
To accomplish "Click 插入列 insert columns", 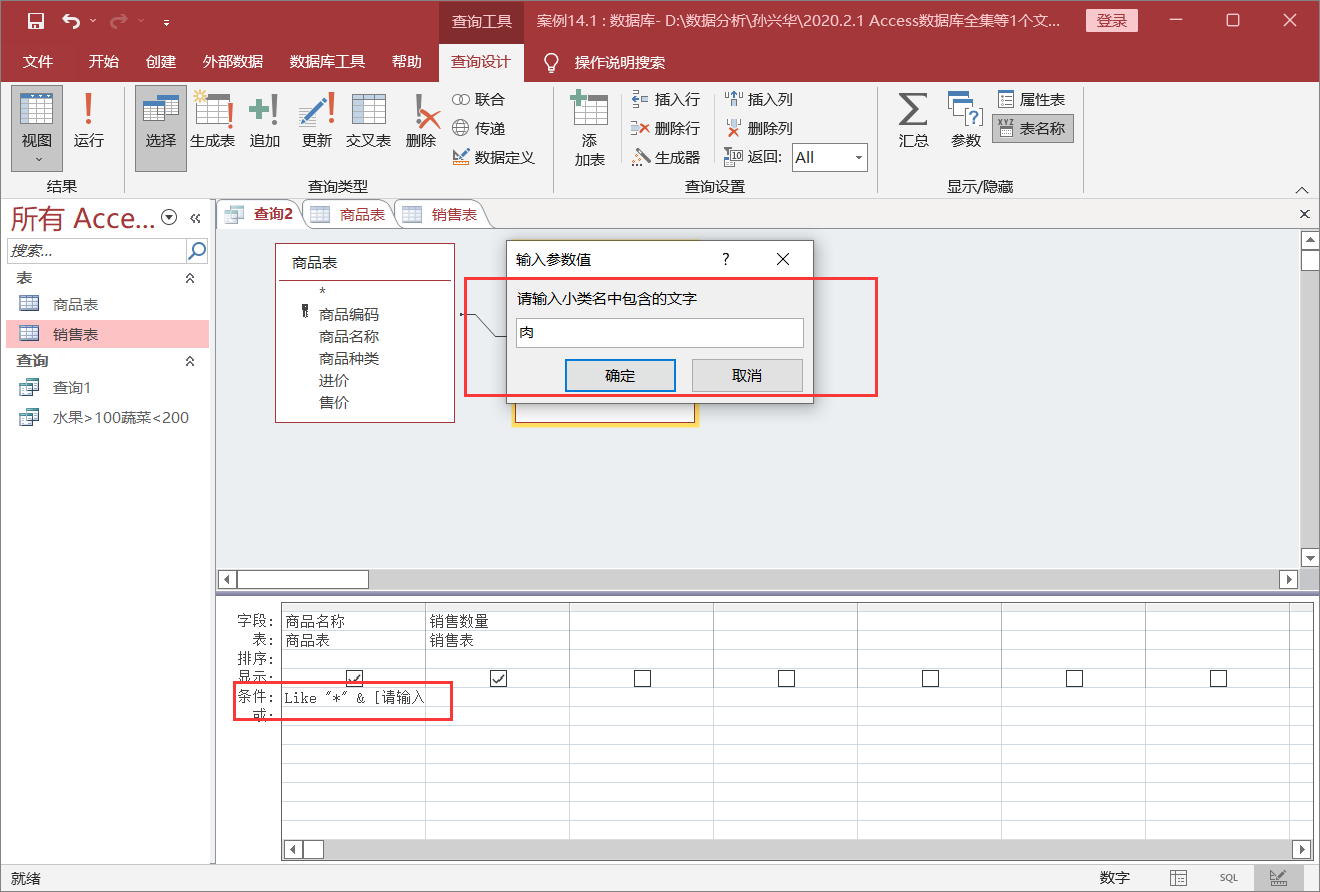I will tap(759, 99).
